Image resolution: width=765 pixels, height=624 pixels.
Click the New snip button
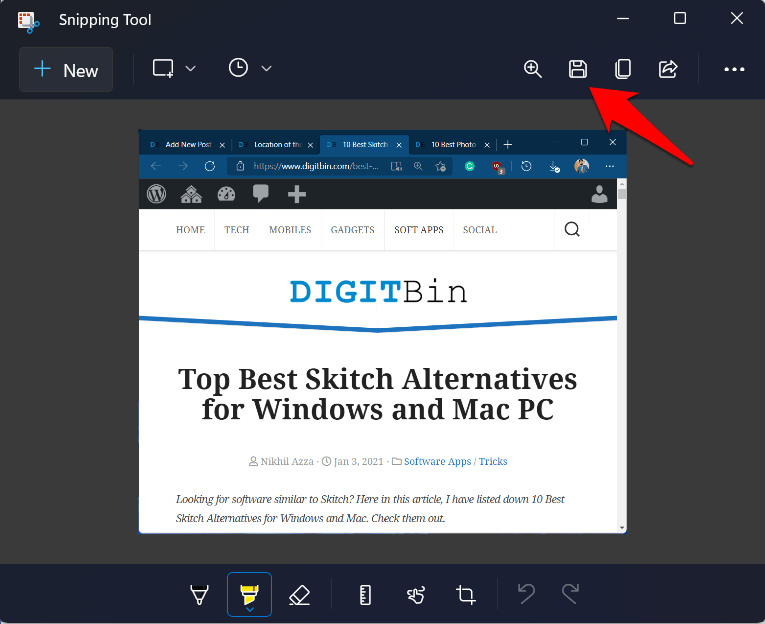point(66,70)
